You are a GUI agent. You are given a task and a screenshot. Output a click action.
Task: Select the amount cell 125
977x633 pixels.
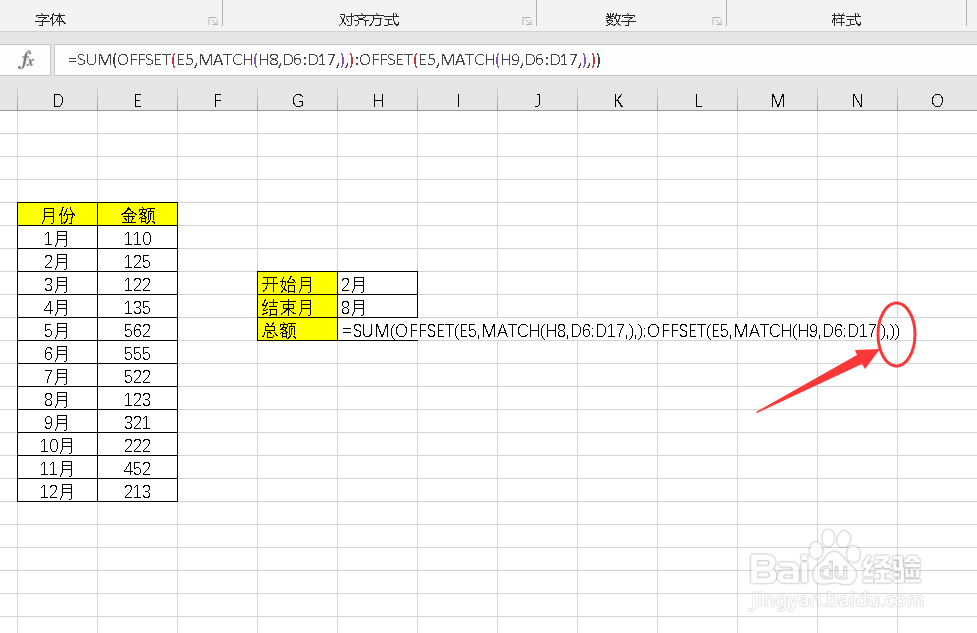point(137,260)
